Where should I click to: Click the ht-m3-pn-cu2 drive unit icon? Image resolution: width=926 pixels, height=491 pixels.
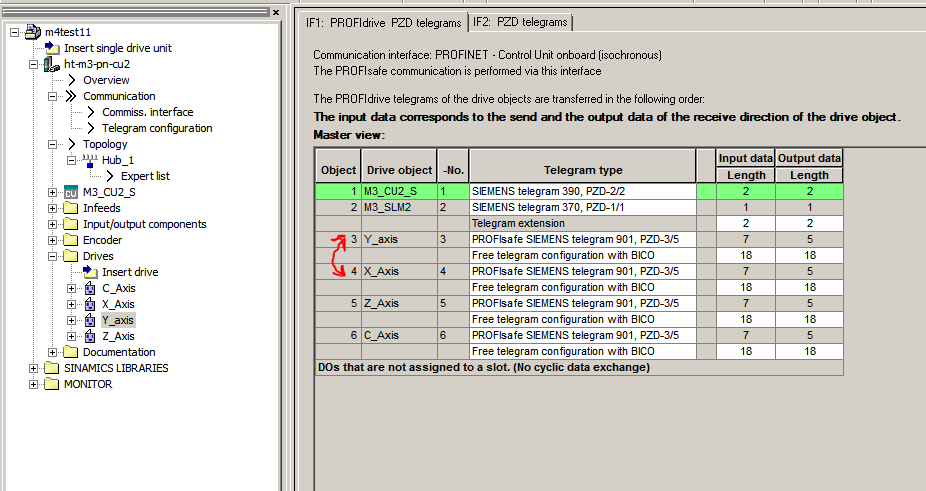click(52, 64)
